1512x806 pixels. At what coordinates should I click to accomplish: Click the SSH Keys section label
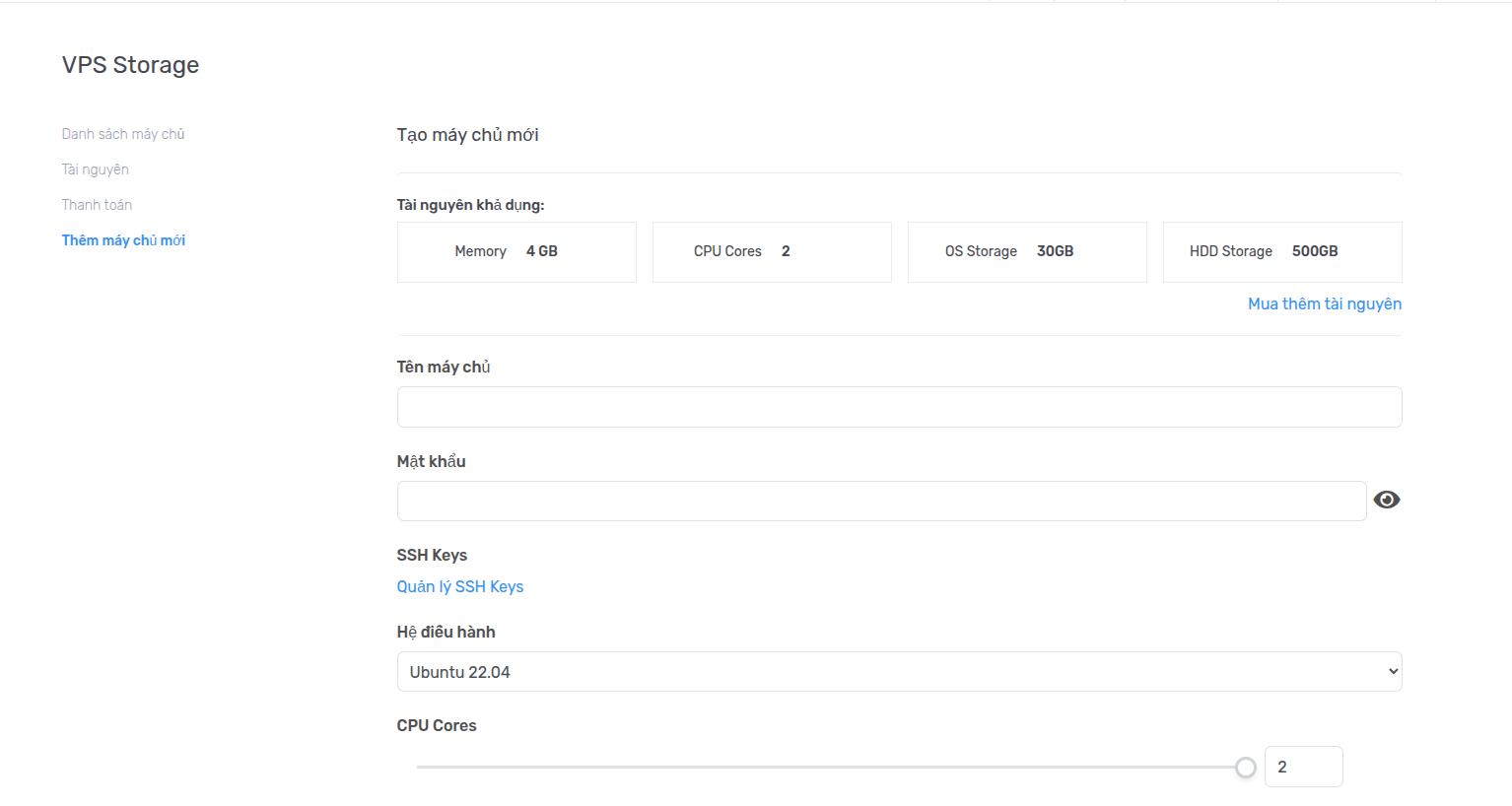tap(432, 555)
